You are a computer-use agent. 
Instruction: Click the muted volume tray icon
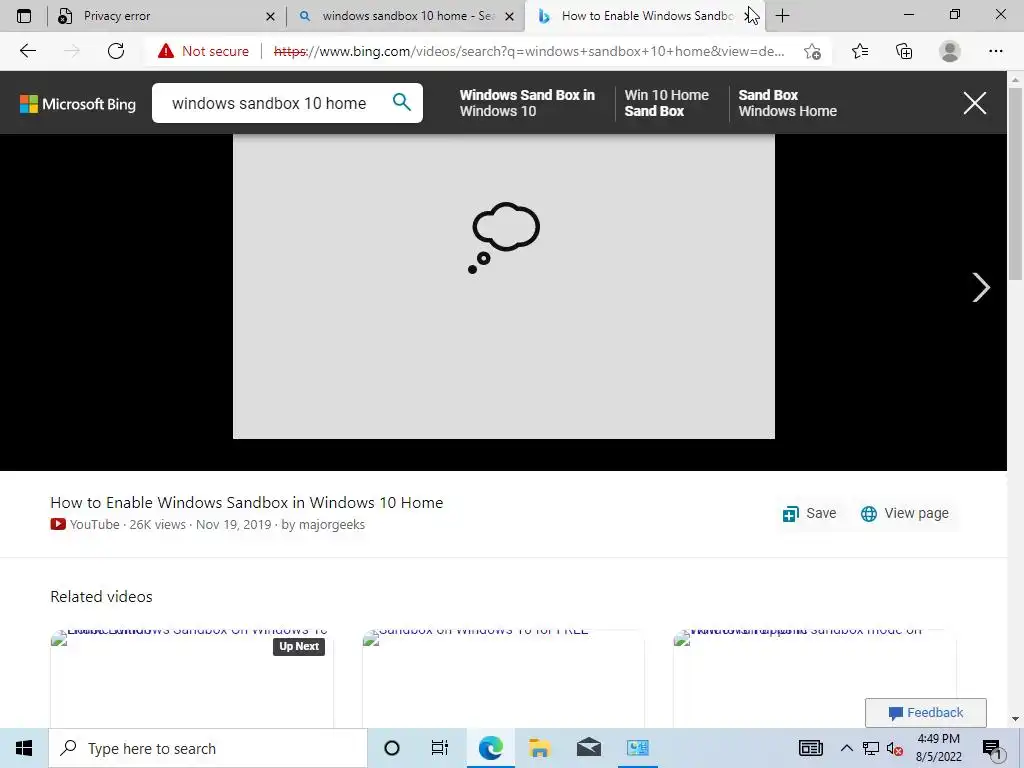click(894, 748)
